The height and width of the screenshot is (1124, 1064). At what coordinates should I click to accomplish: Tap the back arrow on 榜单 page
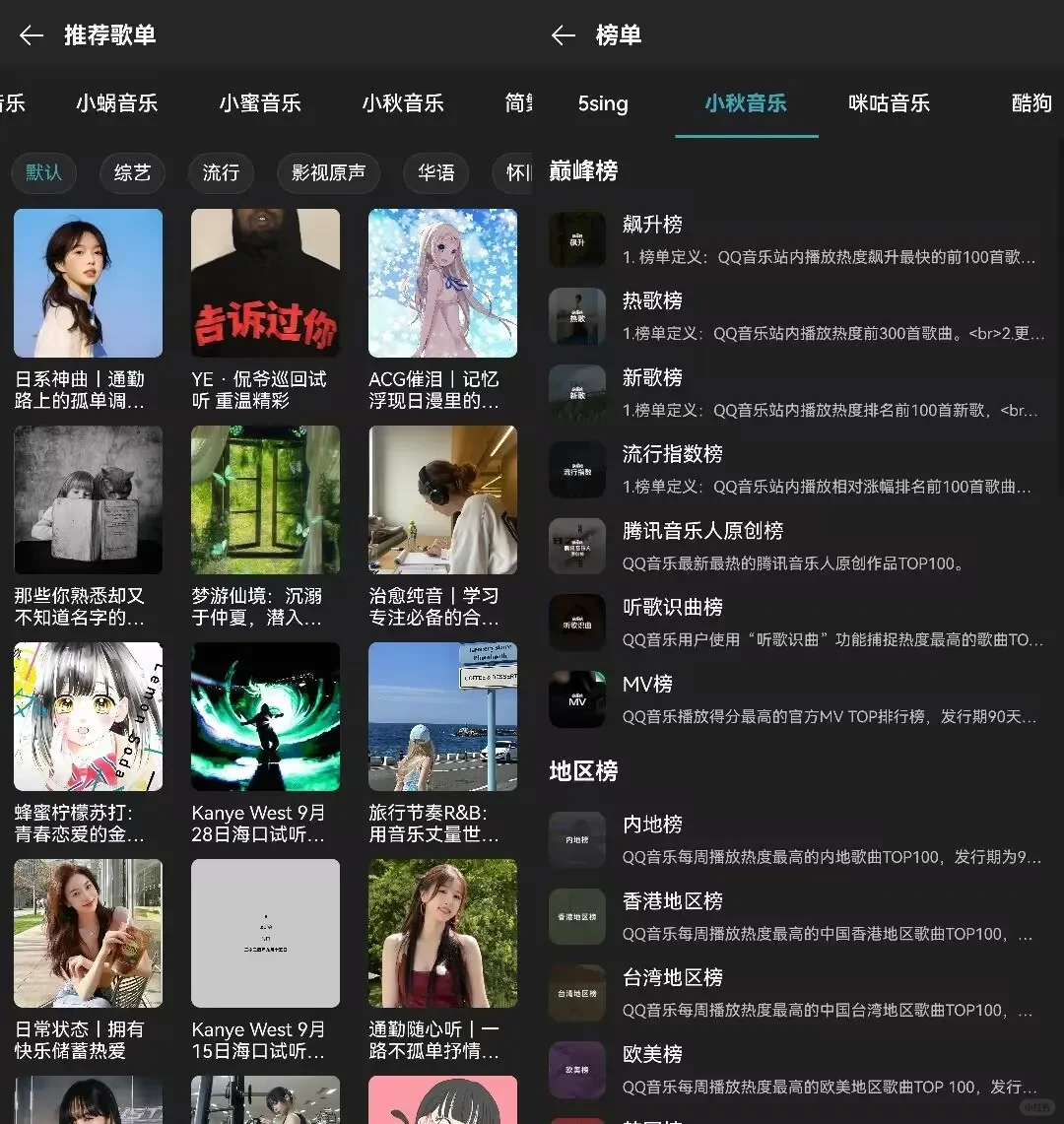coord(563,35)
